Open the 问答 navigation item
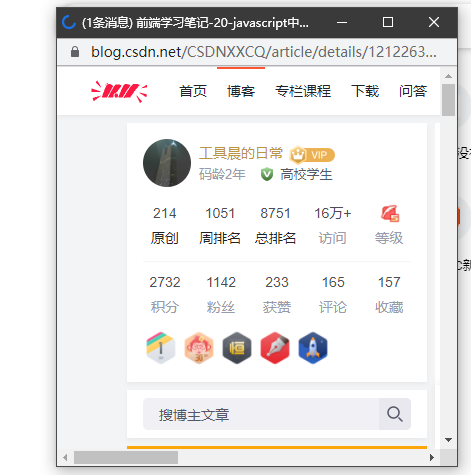 pos(413,91)
